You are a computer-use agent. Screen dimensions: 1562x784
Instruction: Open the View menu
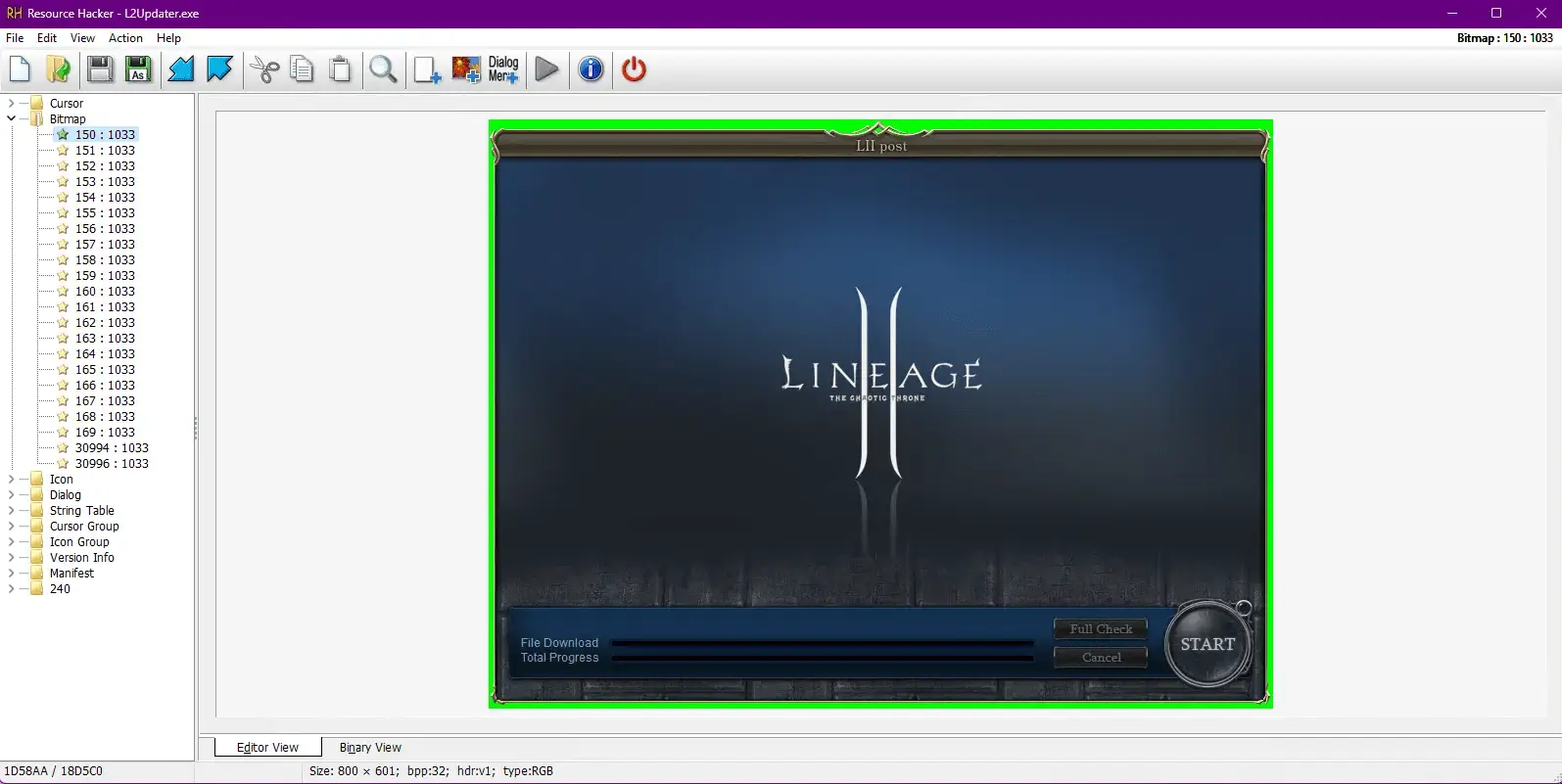[82, 38]
